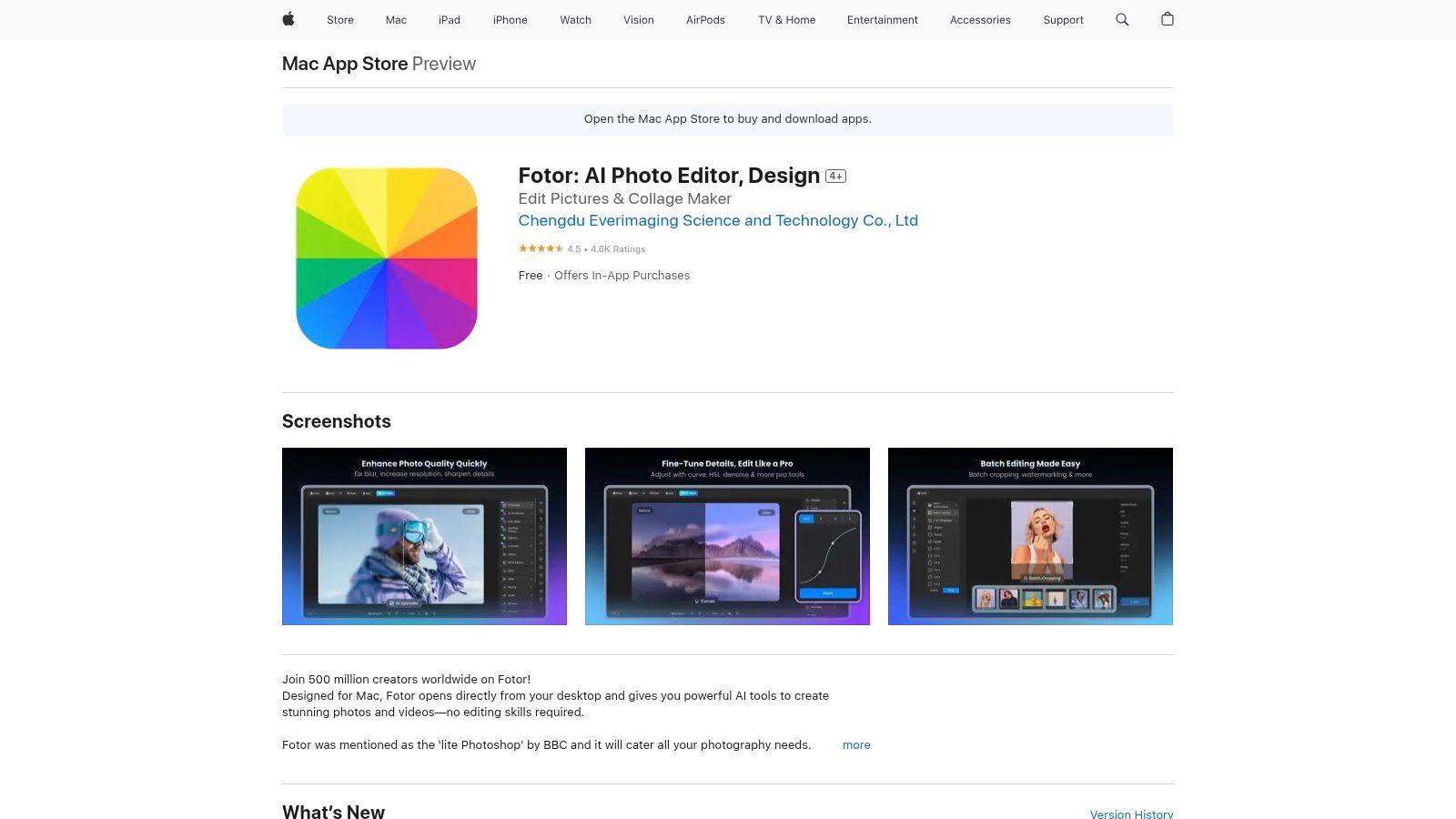This screenshot has width=1456, height=819.
Task: Click the Offers In-App Purchases text
Action: pyautogui.click(x=622, y=275)
